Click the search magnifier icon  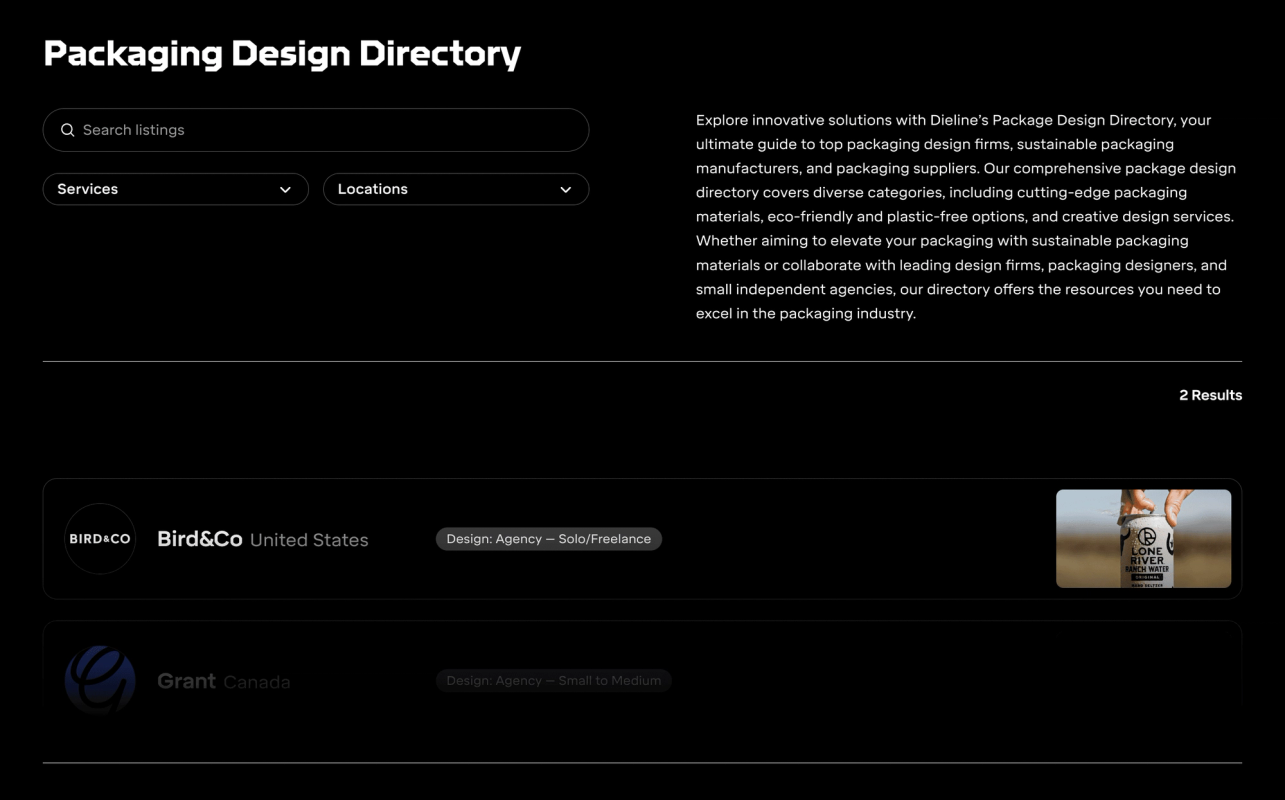(x=68, y=130)
